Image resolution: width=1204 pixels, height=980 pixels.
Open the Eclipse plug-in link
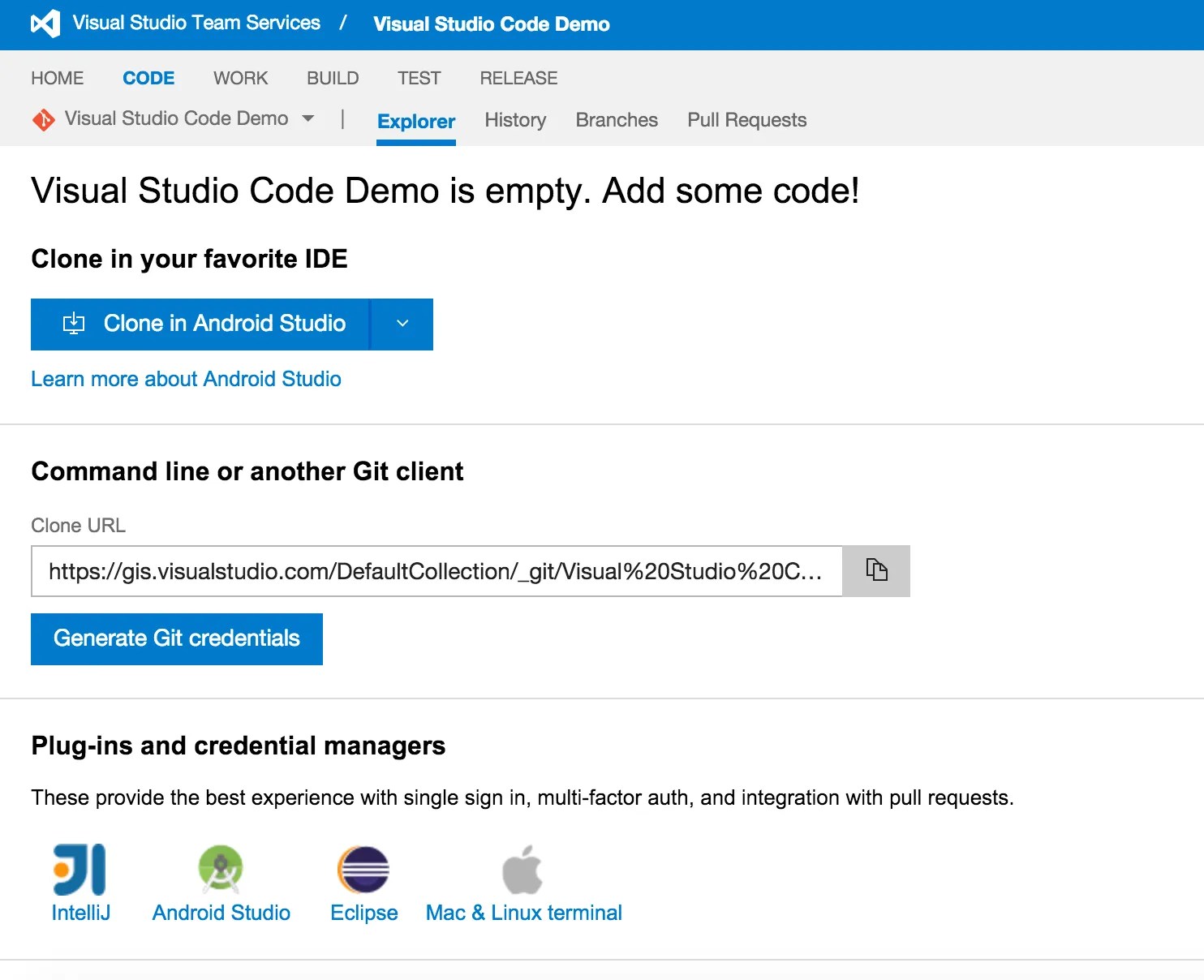tap(364, 913)
